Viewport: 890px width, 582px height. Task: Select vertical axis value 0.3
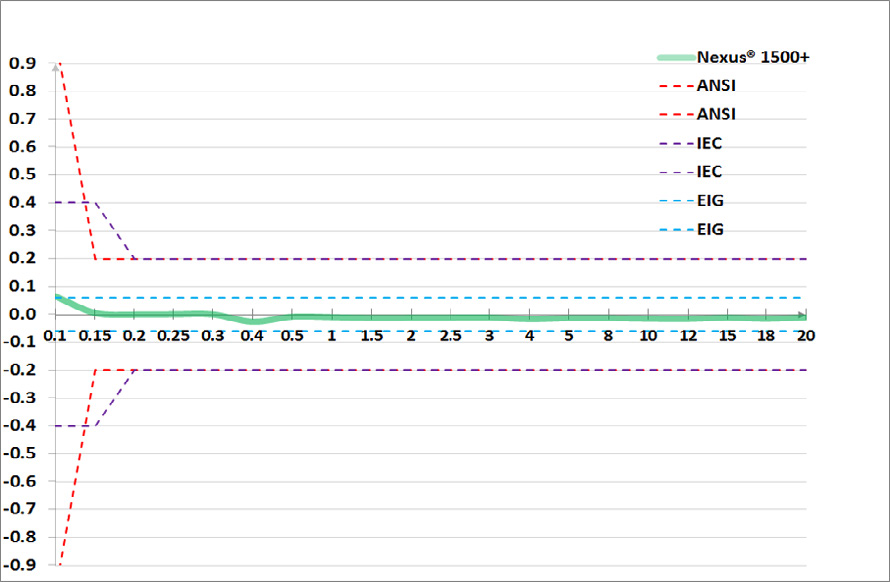pos(23,230)
